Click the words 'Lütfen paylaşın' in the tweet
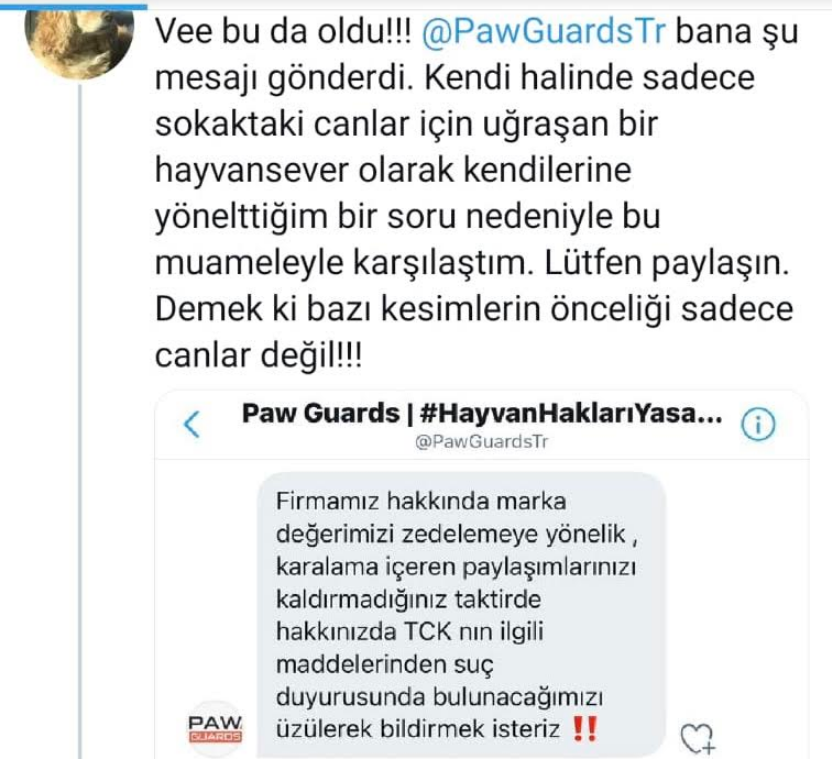Image resolution: width=832 pixels, height=759 pixels. coord(667,264)
